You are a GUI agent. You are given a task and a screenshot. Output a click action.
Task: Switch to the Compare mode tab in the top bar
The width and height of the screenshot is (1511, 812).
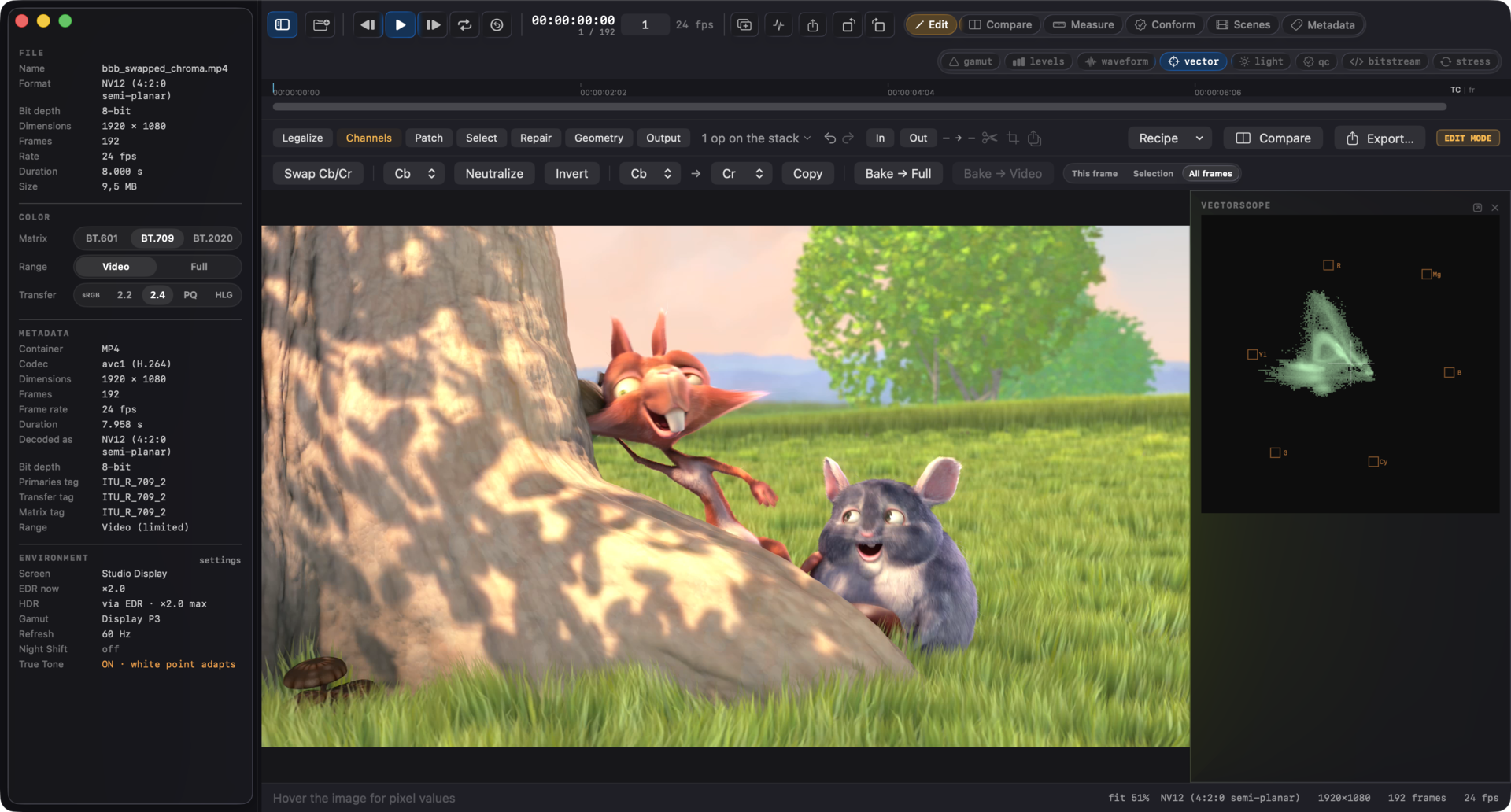tap(1000, 24)
